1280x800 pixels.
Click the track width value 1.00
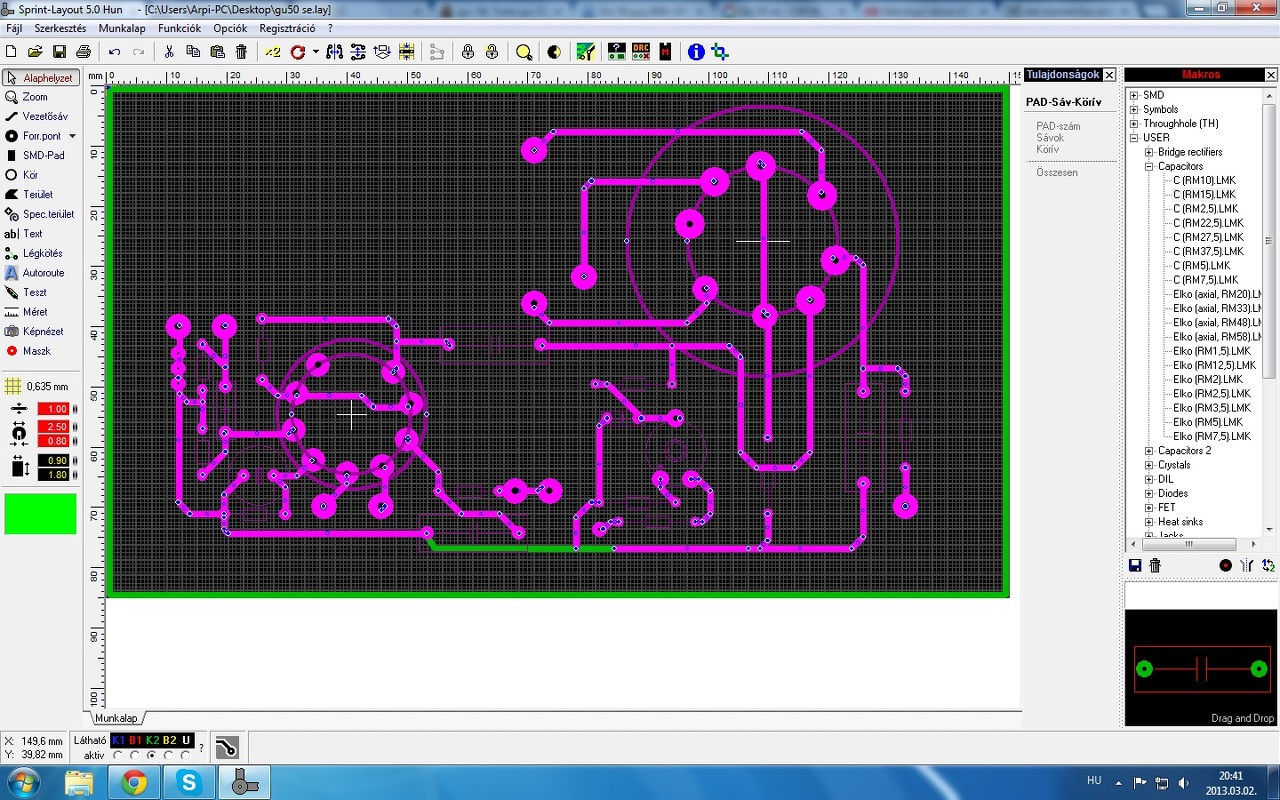[53, 409]
